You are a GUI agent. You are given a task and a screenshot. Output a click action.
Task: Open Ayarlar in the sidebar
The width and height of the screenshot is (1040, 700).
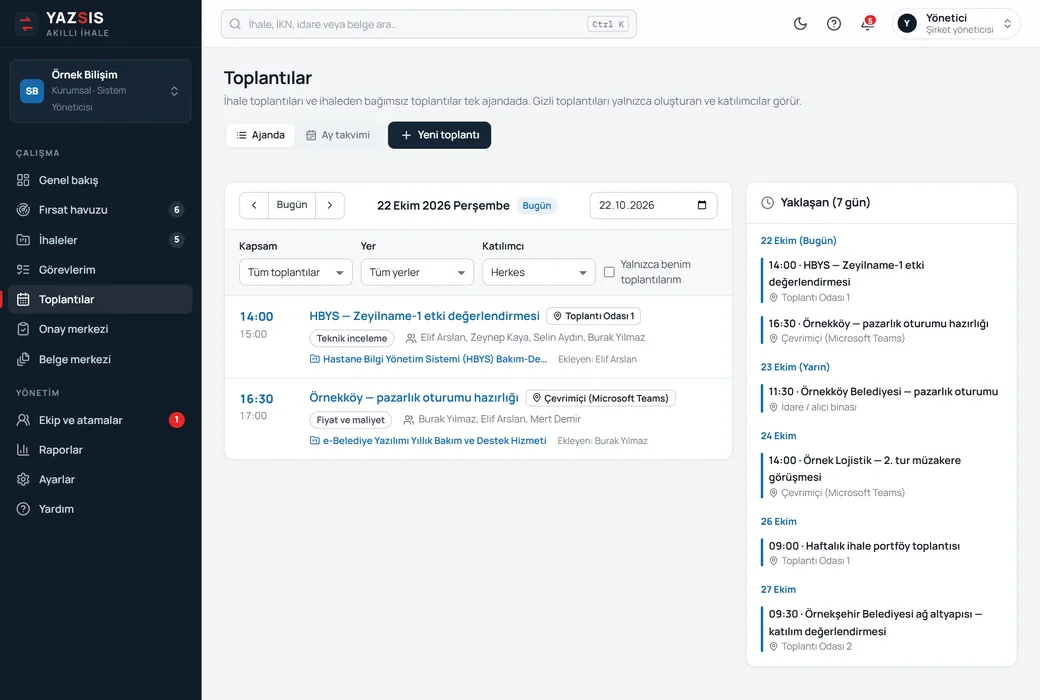tap(100, 479)
